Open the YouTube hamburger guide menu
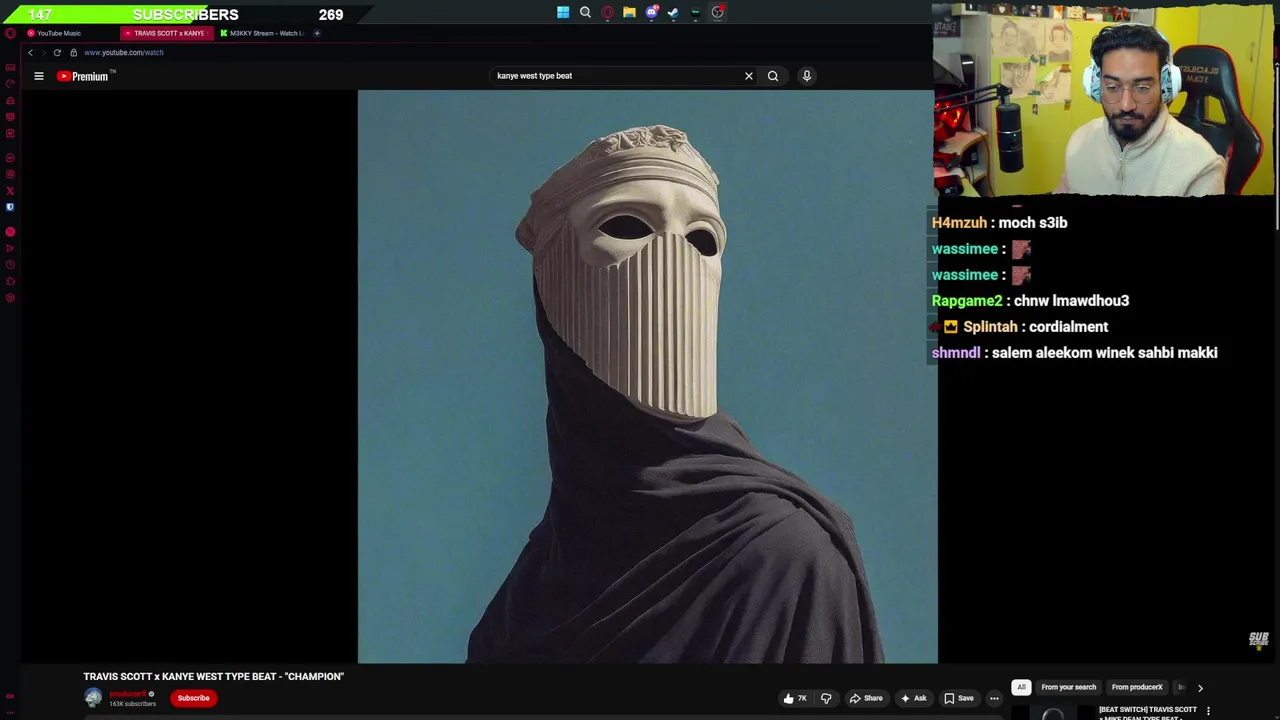Screen dimensions: 1280x720 coord(39,76)
